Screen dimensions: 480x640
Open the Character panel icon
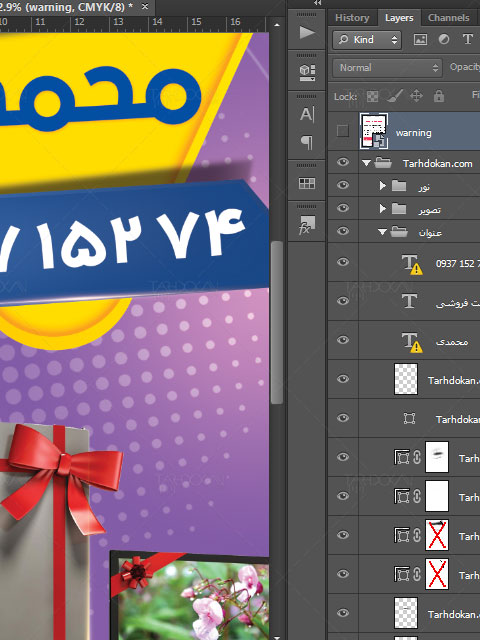(307, 114)
